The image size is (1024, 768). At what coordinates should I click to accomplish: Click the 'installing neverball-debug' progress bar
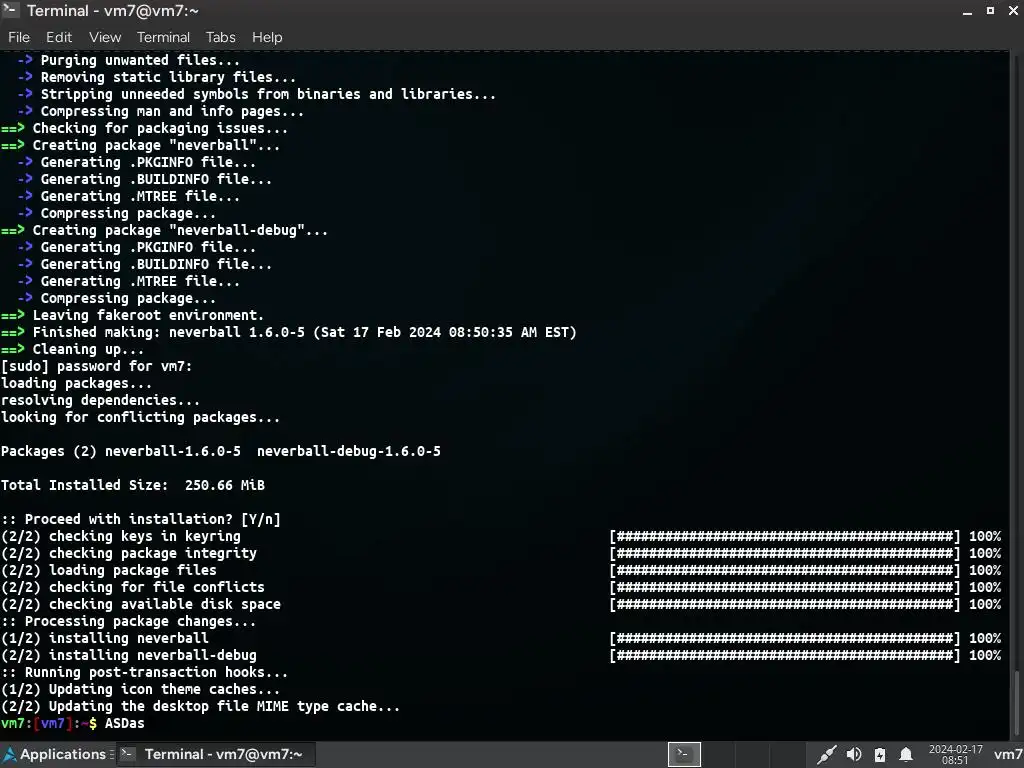pos(785,655)
